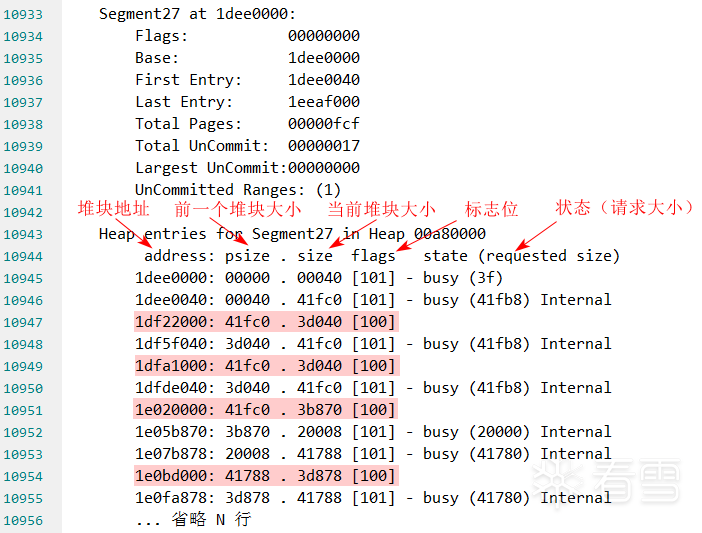
Task: Click the requested size (3f) value
Action: 486,278
